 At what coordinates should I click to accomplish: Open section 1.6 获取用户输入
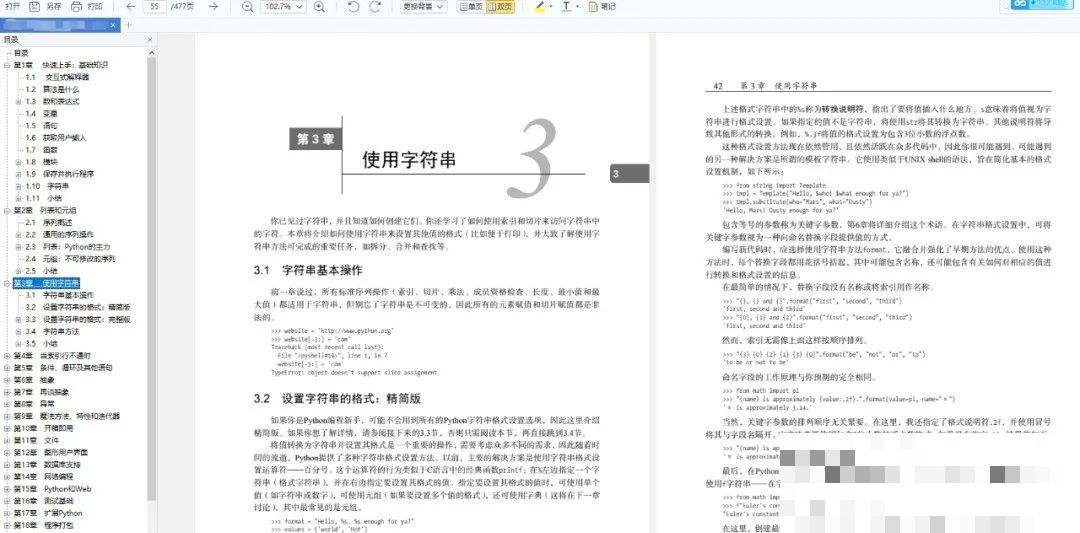[56, 137]
